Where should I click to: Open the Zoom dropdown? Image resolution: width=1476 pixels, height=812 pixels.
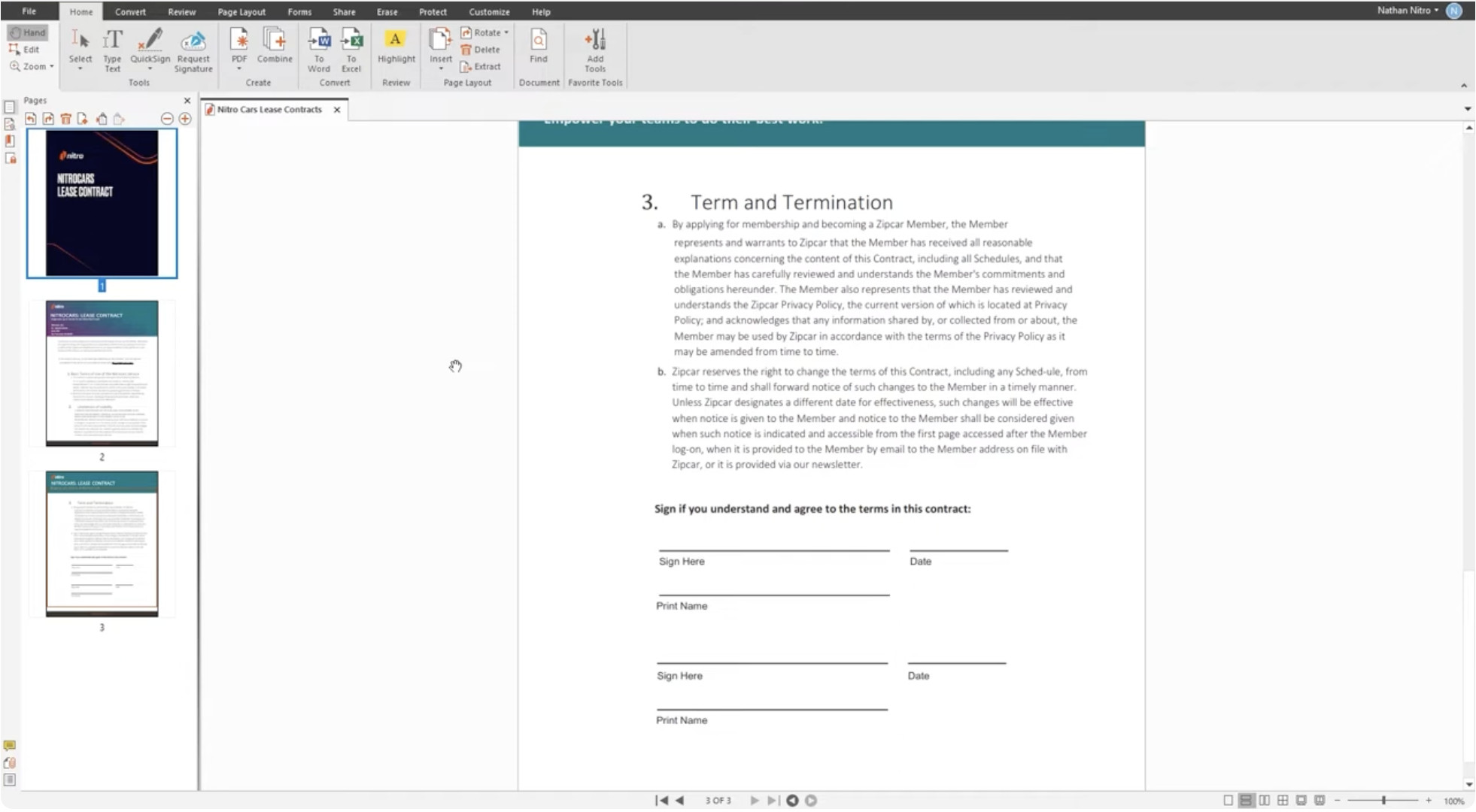click(x=32, y=66)
